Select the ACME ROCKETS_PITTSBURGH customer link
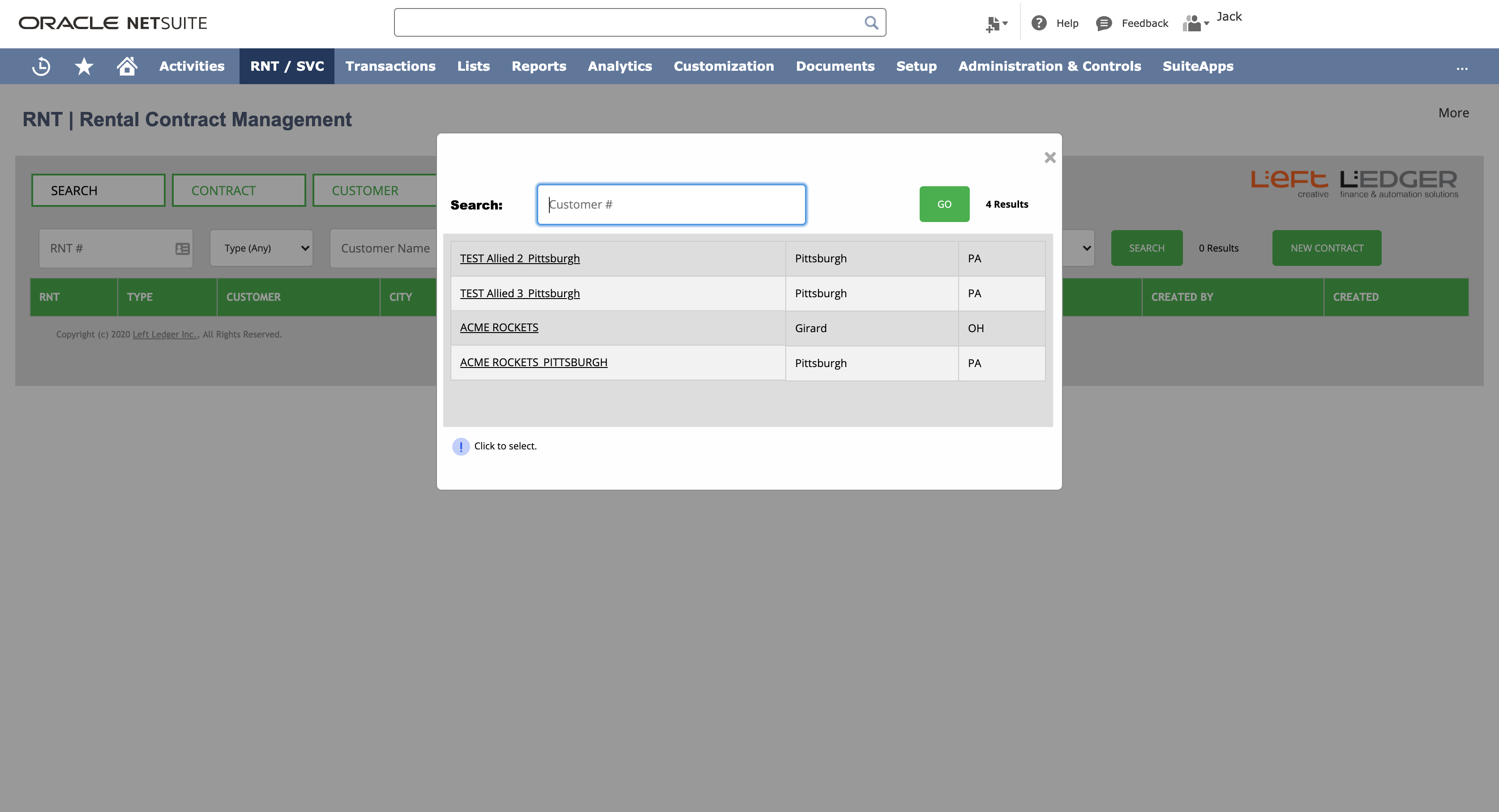The width and height of the screenshot is (1499, 812). [x=533, y=363]
